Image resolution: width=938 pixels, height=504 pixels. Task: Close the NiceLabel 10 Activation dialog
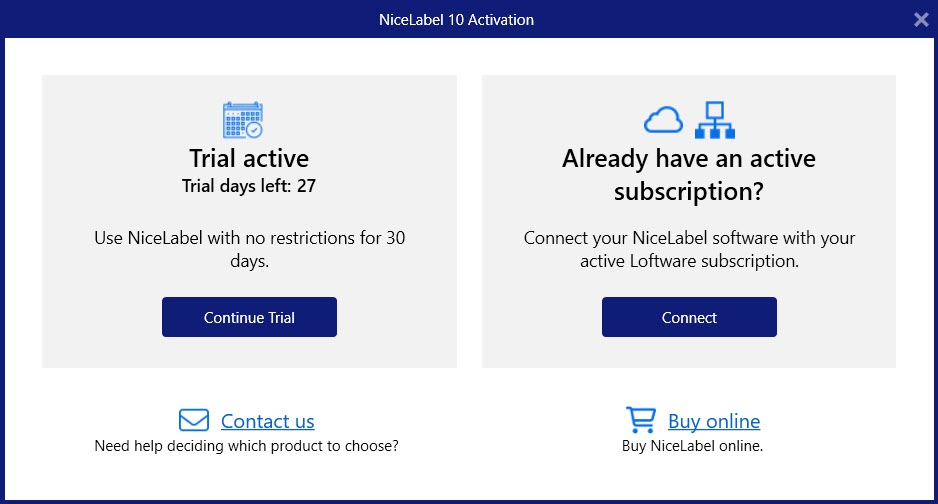coord(921,20)
